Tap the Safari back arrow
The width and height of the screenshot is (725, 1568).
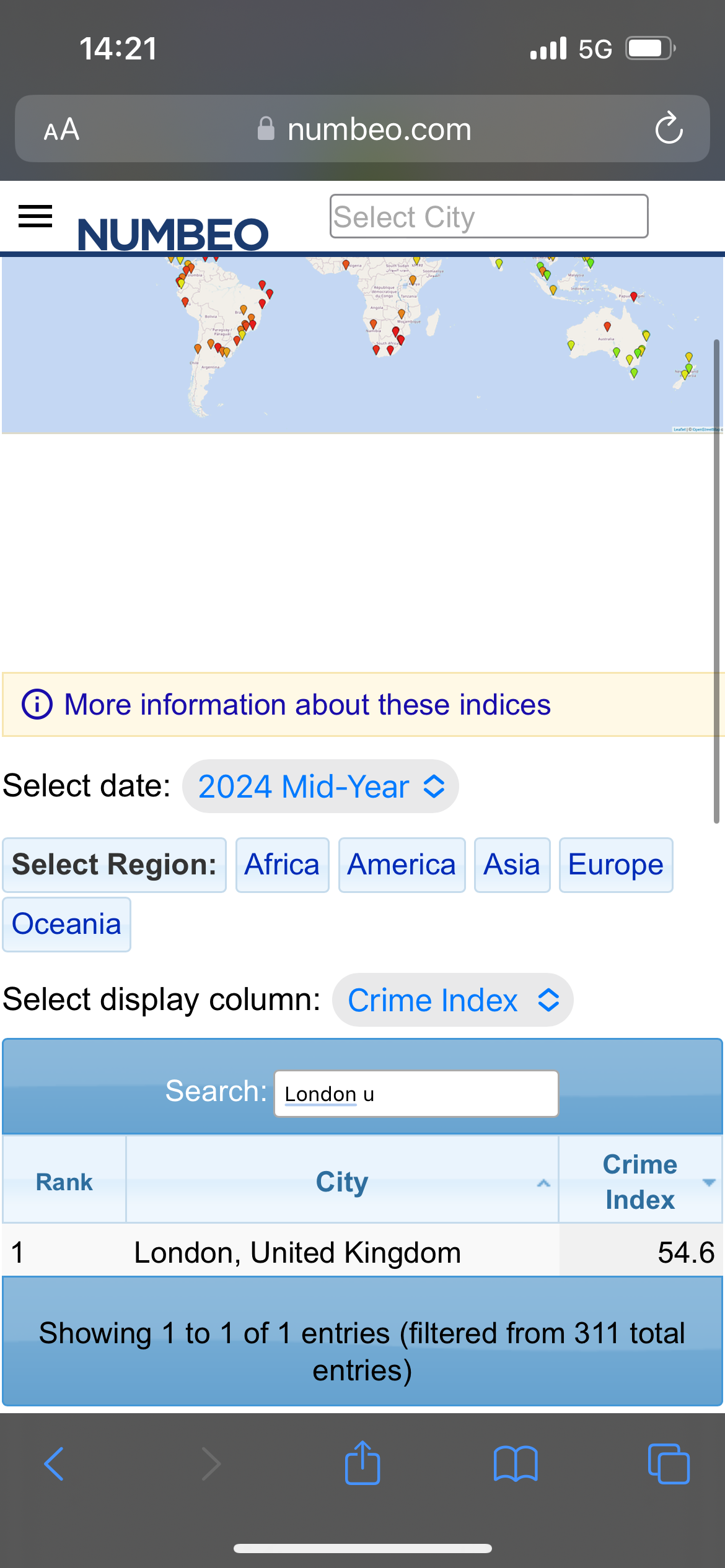tap(55, 1464)
